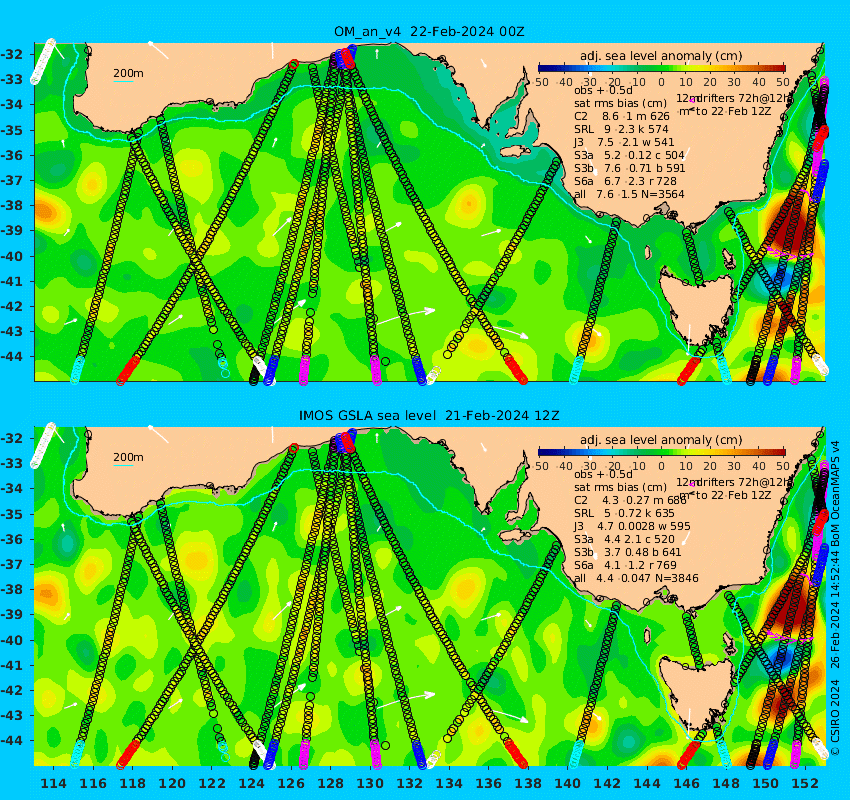Click bottom panel row 'SRL 5 0.72 k 635'

coord(624,513)
